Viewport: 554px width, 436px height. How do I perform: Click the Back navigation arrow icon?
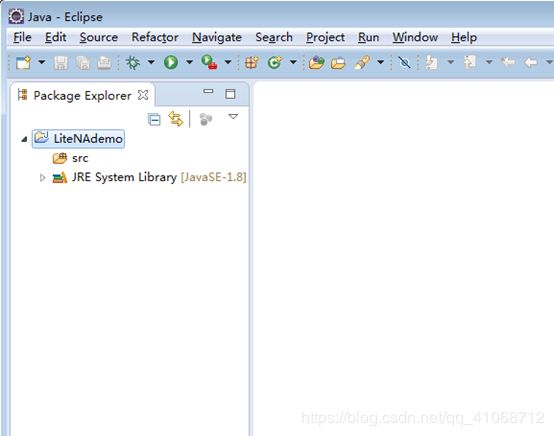coord(531,63)
